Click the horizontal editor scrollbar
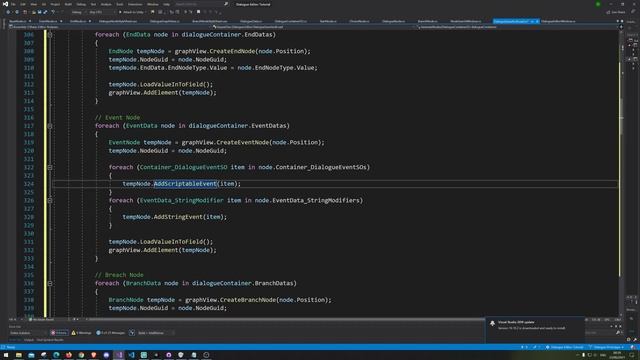The width and height of the screenshot is (640, 360). point(286,319)
